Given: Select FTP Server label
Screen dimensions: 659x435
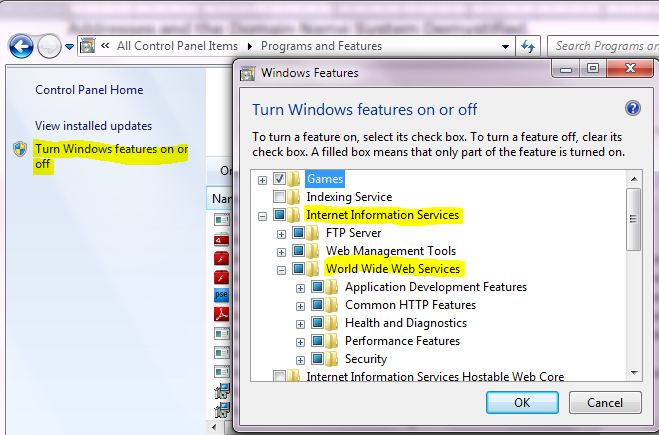Looking at the screenshot, I should [353, 233].
